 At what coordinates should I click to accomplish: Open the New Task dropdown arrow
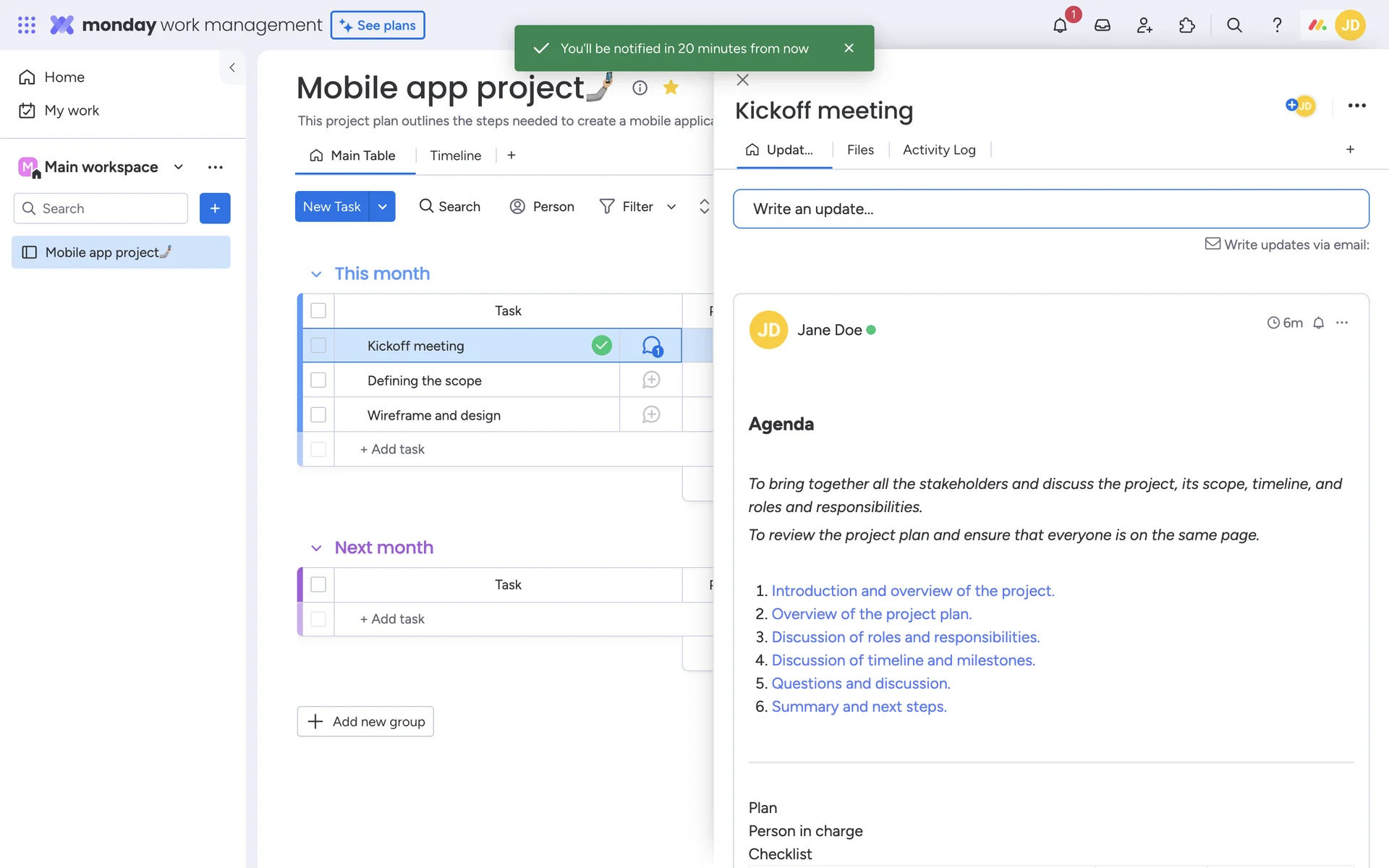pos(382,207)
